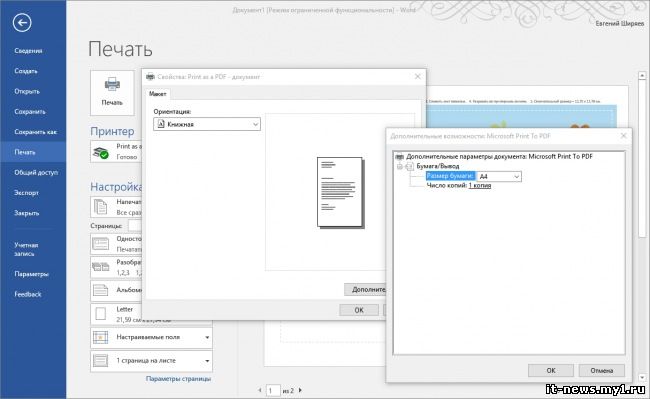Select the root Дополнительные параметры документа item
This screenshot has height=399, width=650.
[499, 156]
